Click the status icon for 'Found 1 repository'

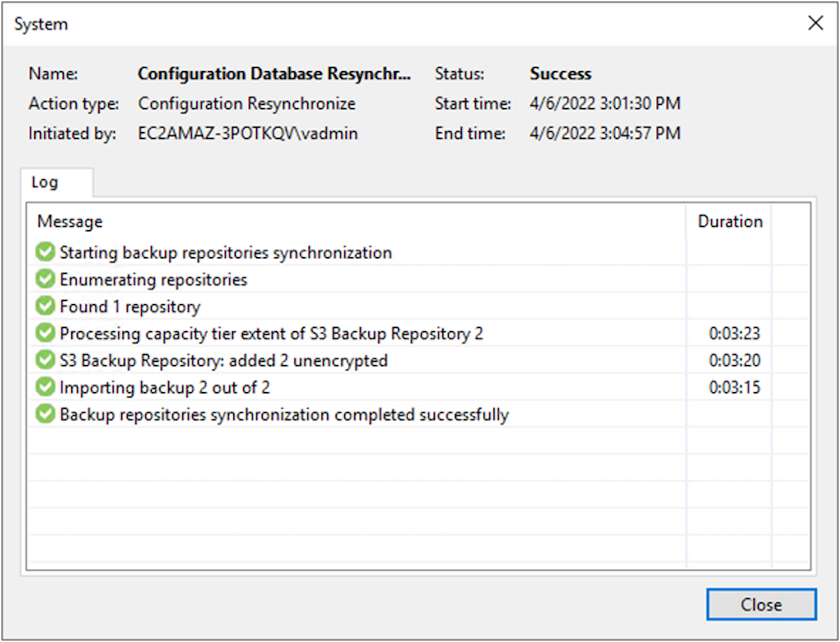45,307
